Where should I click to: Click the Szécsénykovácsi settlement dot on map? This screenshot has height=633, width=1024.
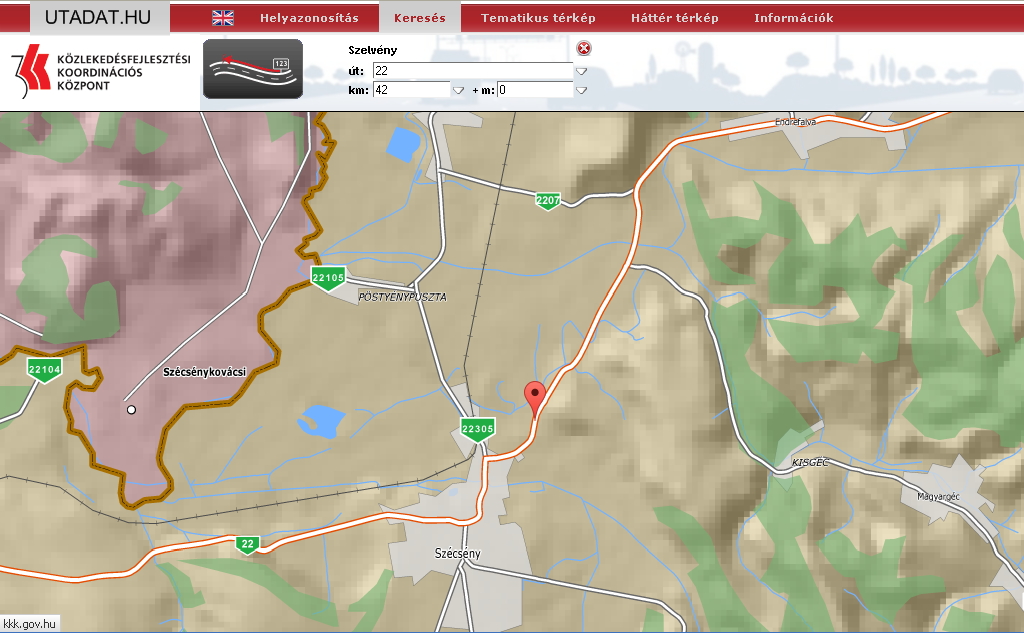point(130,409)
